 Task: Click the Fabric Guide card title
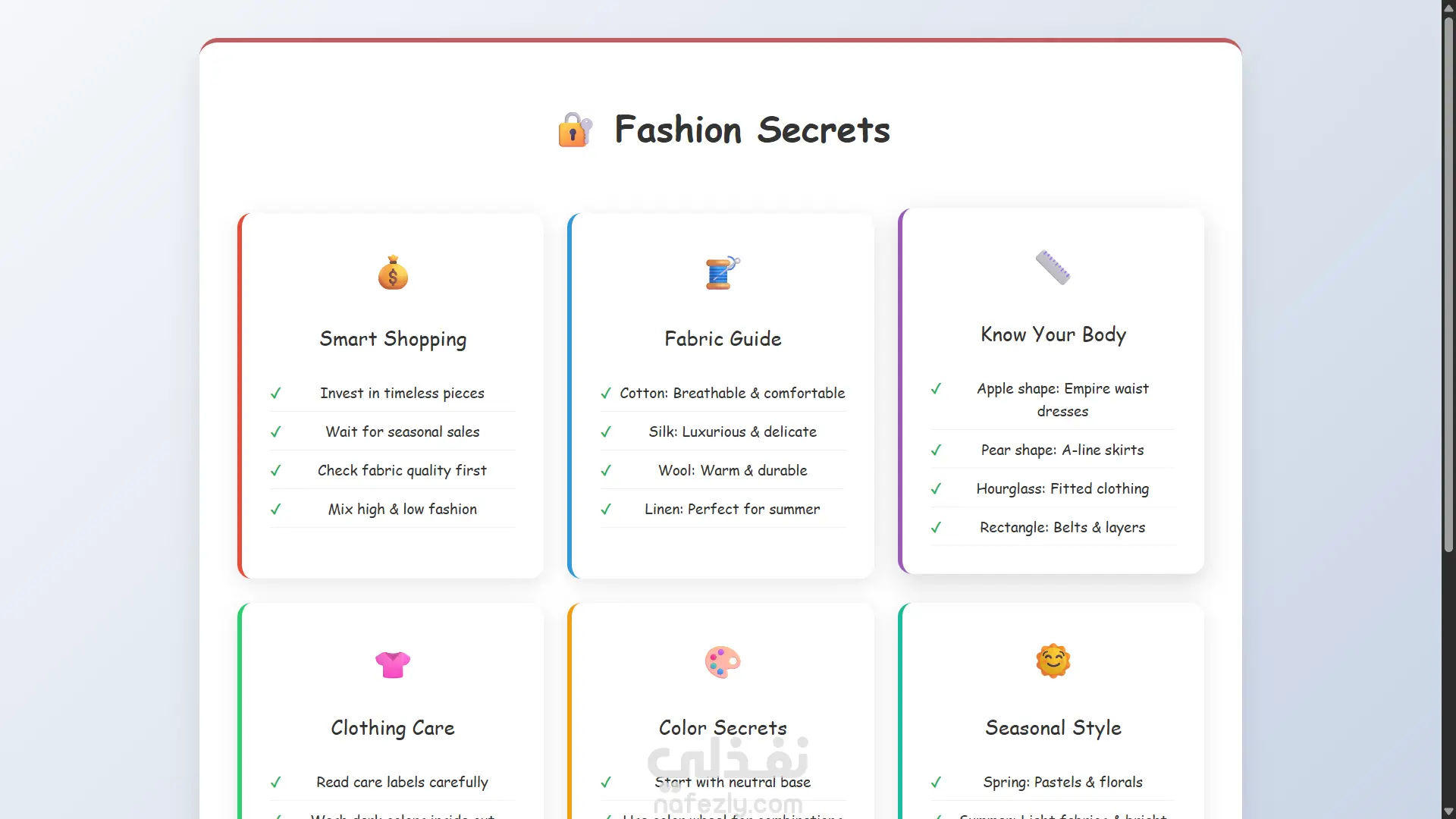coord(723,339)
